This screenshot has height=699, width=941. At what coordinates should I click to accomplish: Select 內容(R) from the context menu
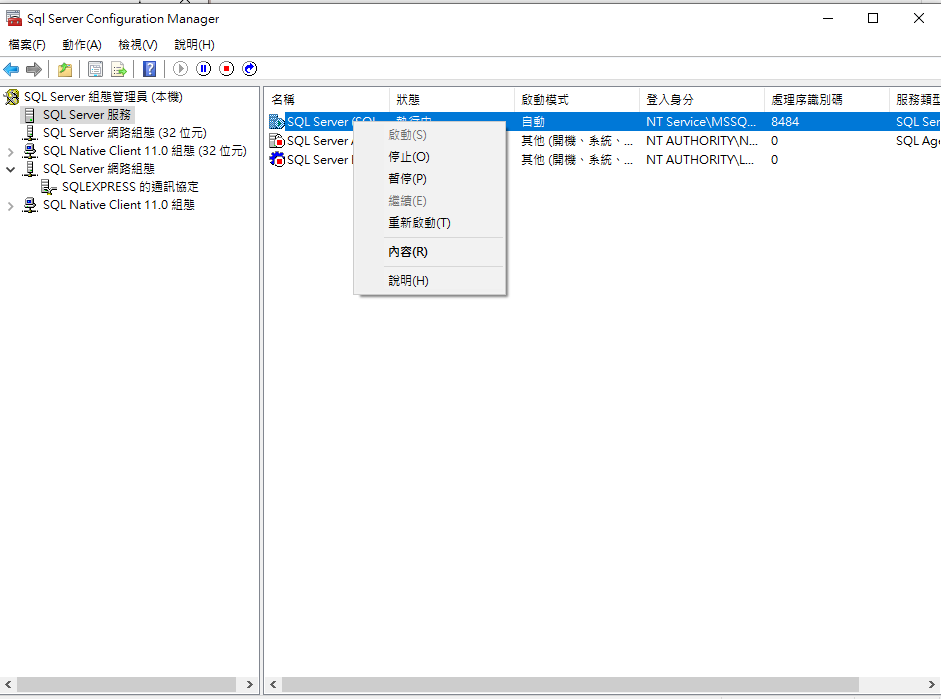tap(407, 252)
